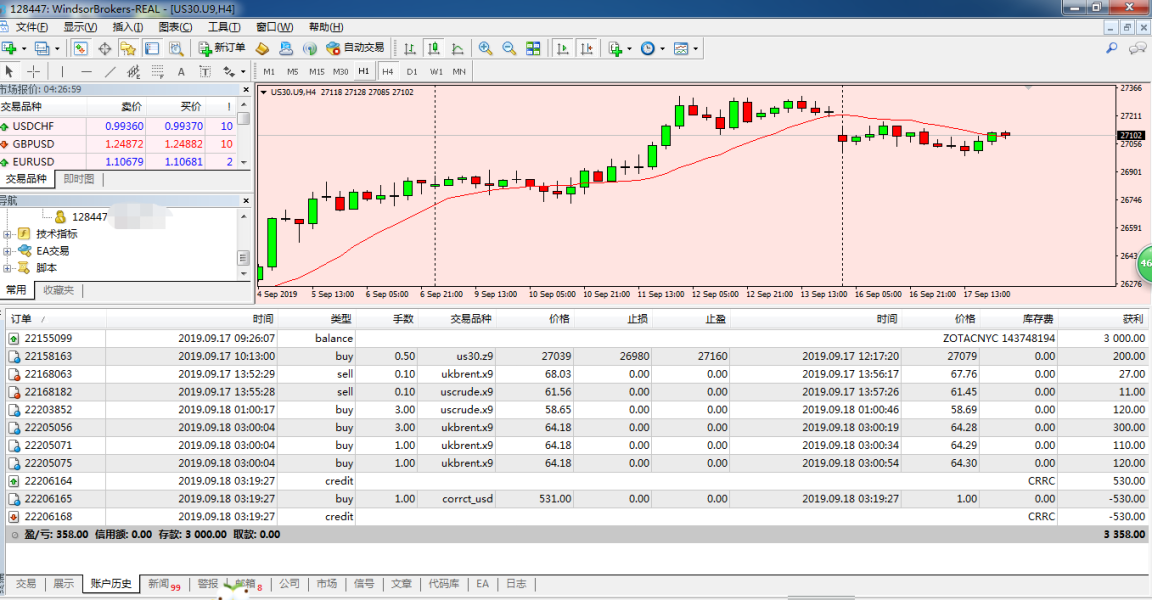Switch to the 交易 tab in the terminal
Viewport: 1152px width, 600px height.
point(25,584)
